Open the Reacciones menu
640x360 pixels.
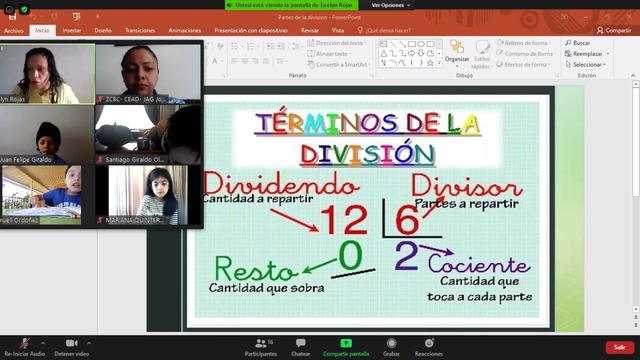(429, 347)
